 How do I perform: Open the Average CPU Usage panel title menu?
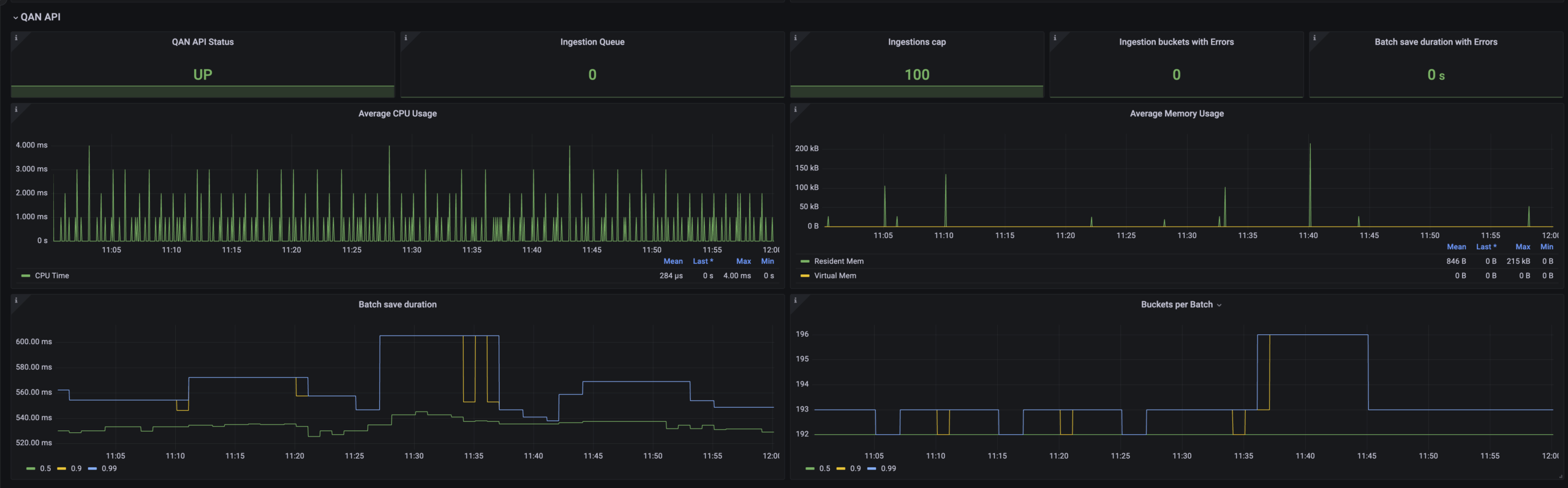(x=398, y=114)
